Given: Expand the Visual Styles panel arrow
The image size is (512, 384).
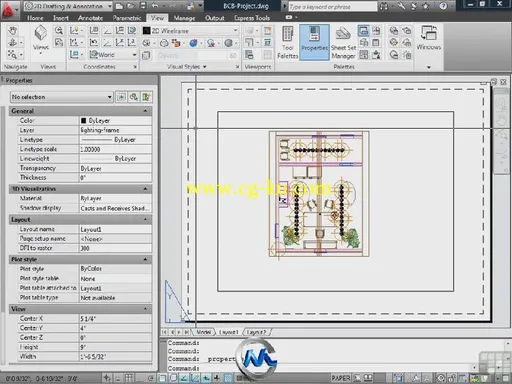Looking at the screenshot, I should pyautogui.click(x=205, y=67).
